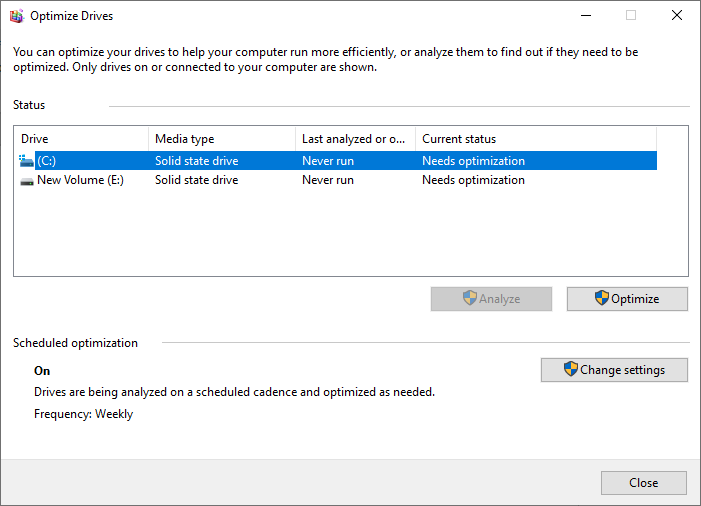Click the Last analyzed column header
The width and height of the screenshot is (701, 506).
pos(355,139)
